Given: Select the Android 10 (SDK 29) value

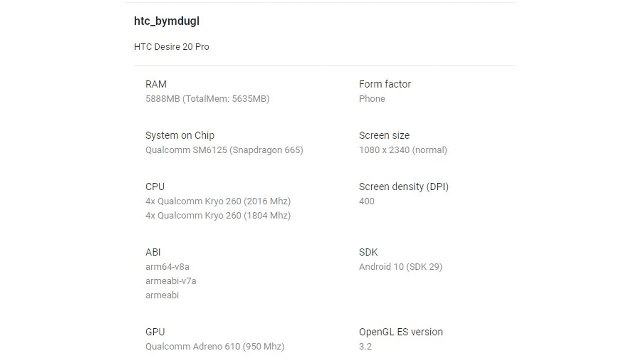Looking at the screenshot, I should click(x=401, y=267).
